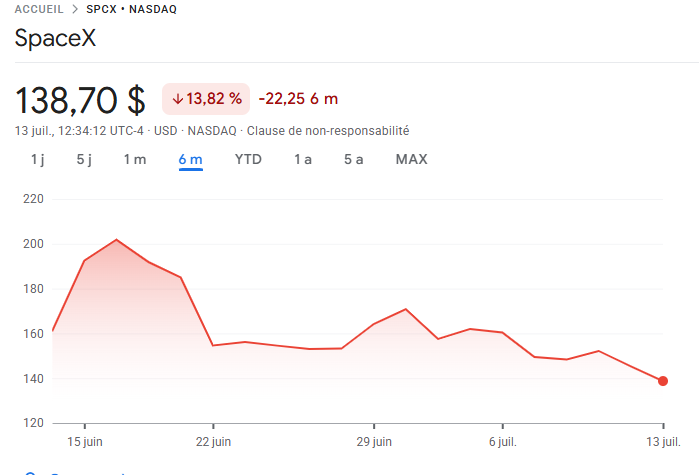Select the 5 j time range tab

[84, 159]
